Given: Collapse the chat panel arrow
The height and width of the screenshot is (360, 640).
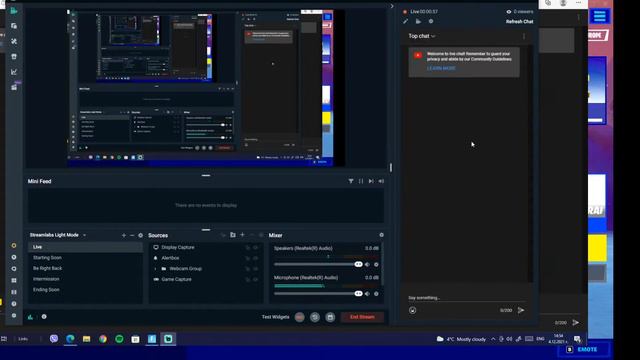Looking at the screenshot, I should pos(392,6).
